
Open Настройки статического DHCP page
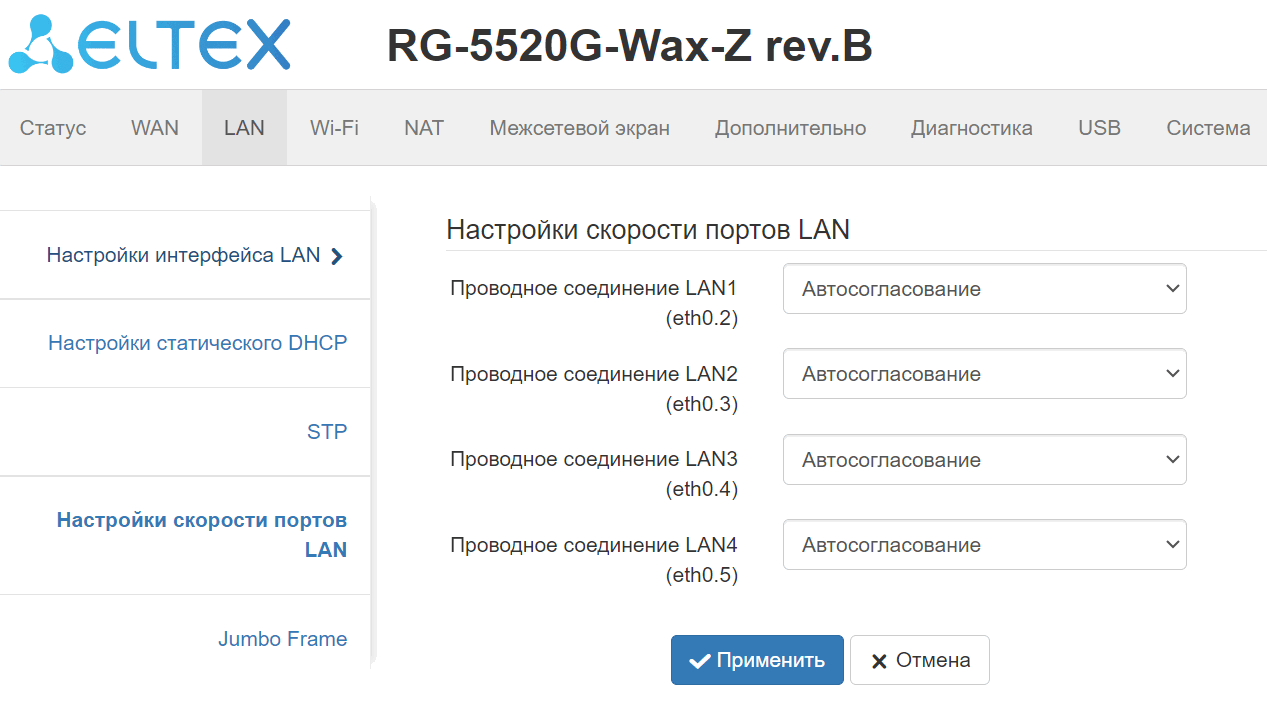point(198,343)
